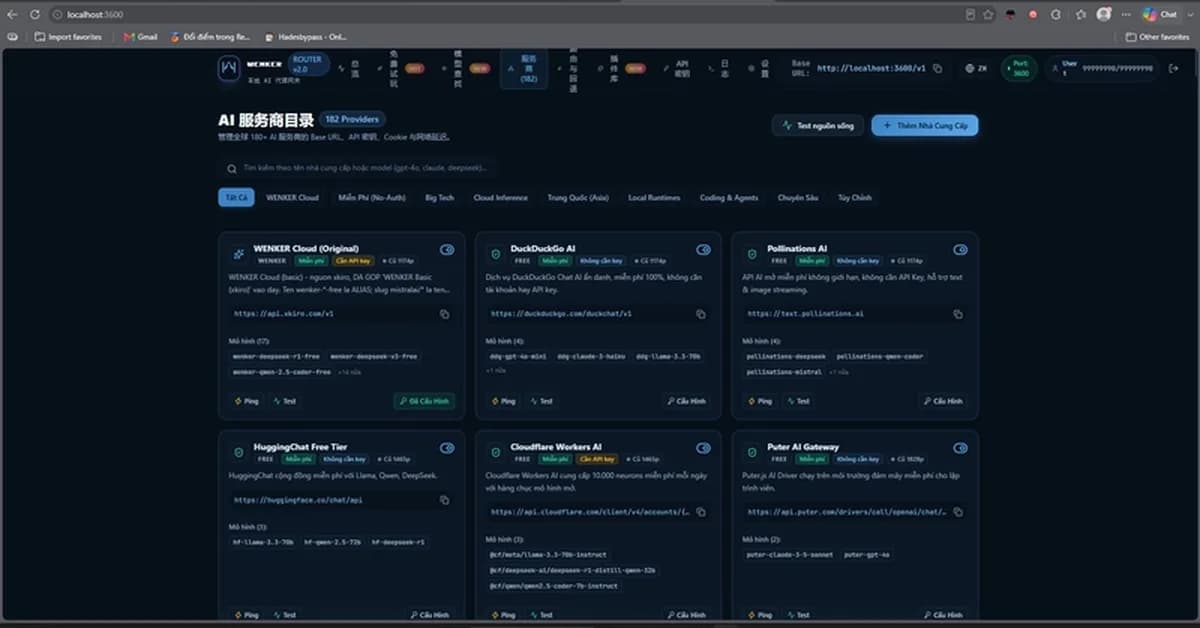Click the wenker-deepseek-r1-free model tag
This screenshot has height=628, width=1200.
276,356
